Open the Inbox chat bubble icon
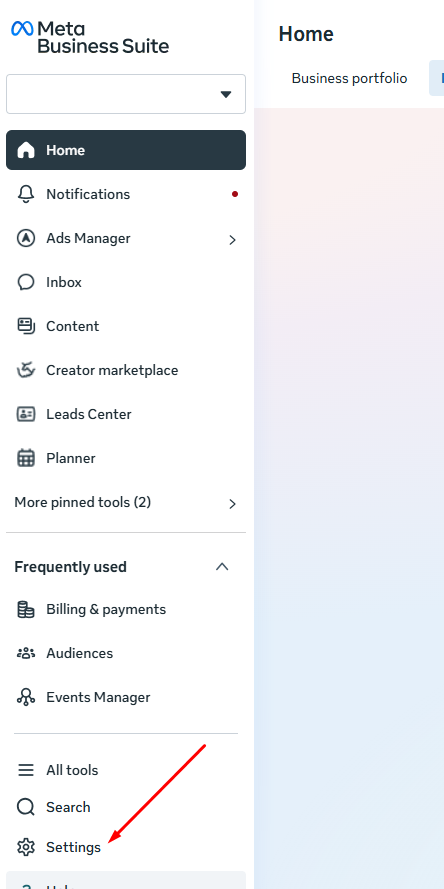Image resolution: width=444 pixels, height=889 pixels. (26, 282)
